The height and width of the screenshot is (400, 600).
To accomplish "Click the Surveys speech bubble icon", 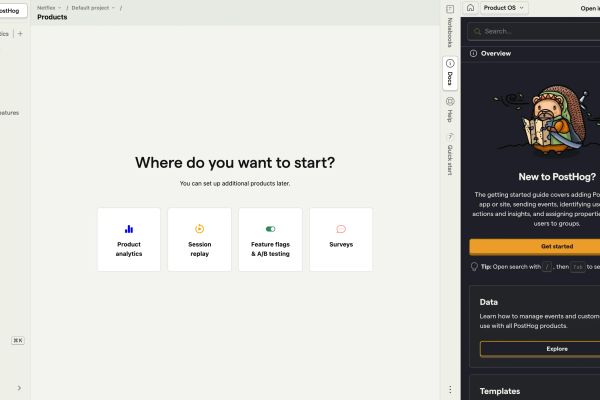I will tap(341, 229).
